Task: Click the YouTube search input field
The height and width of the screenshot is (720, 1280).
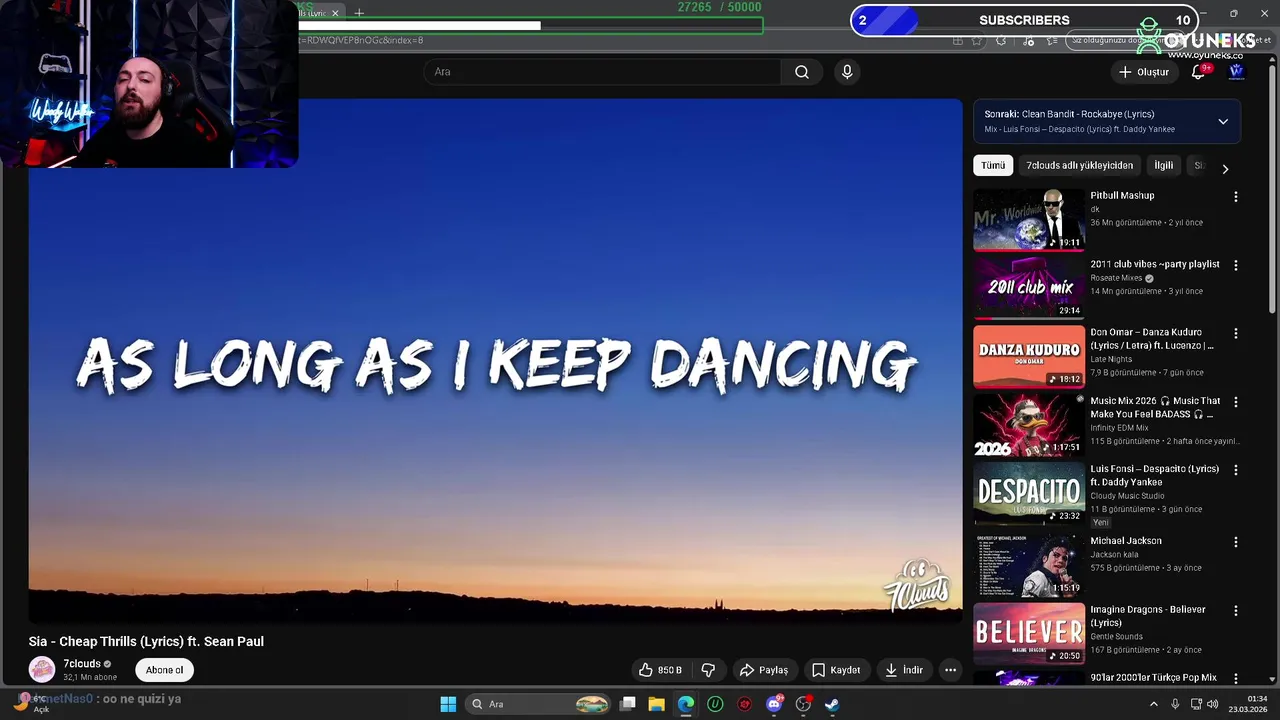Action: pos(602,72)
